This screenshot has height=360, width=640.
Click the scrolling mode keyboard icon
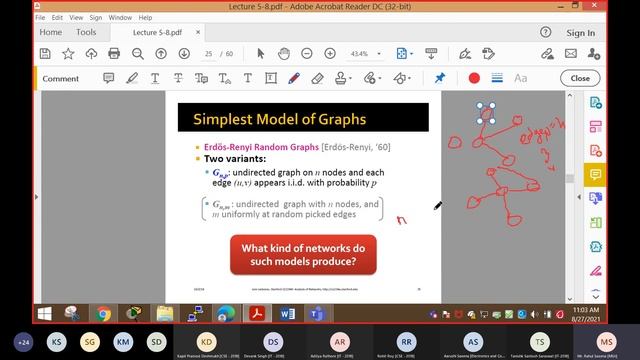(x=431, y=53)
